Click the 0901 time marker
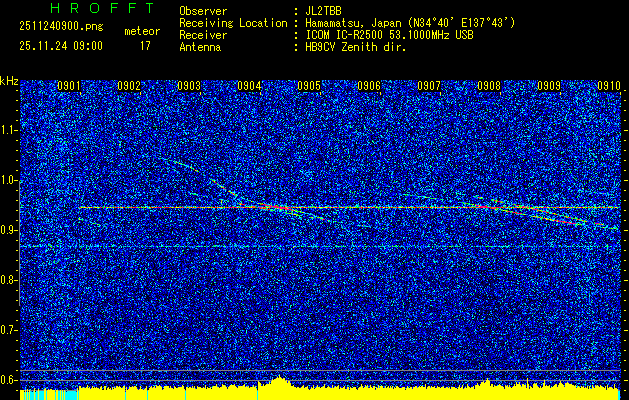 (69, 86)
